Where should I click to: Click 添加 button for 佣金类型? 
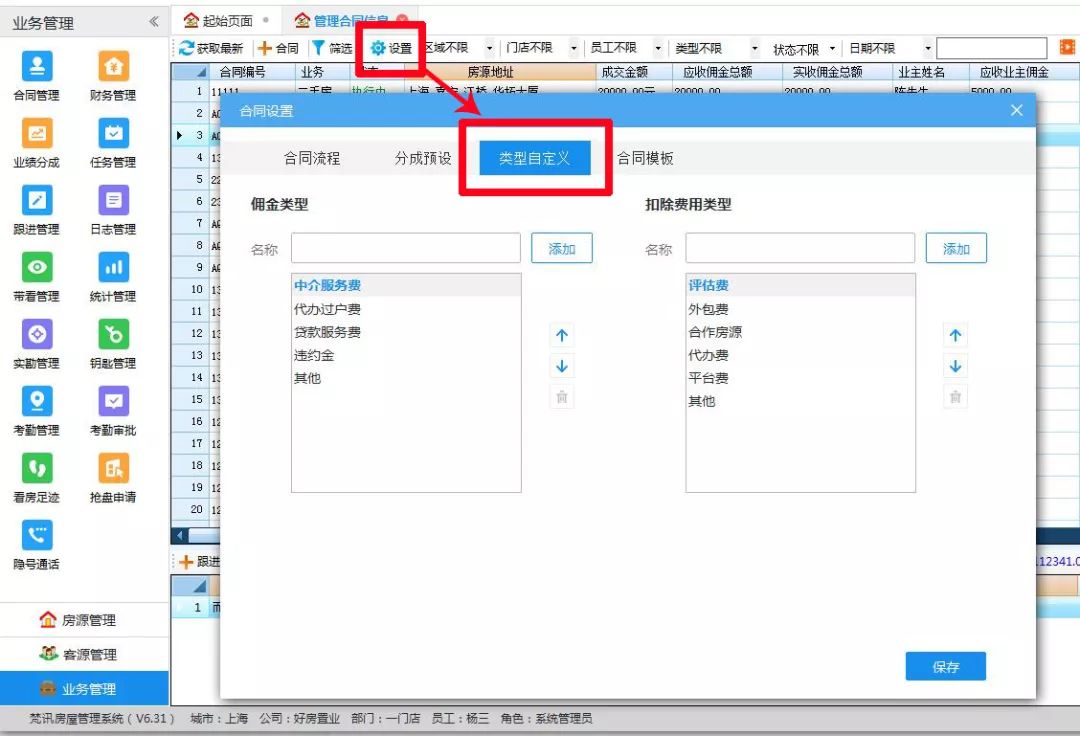561,248
